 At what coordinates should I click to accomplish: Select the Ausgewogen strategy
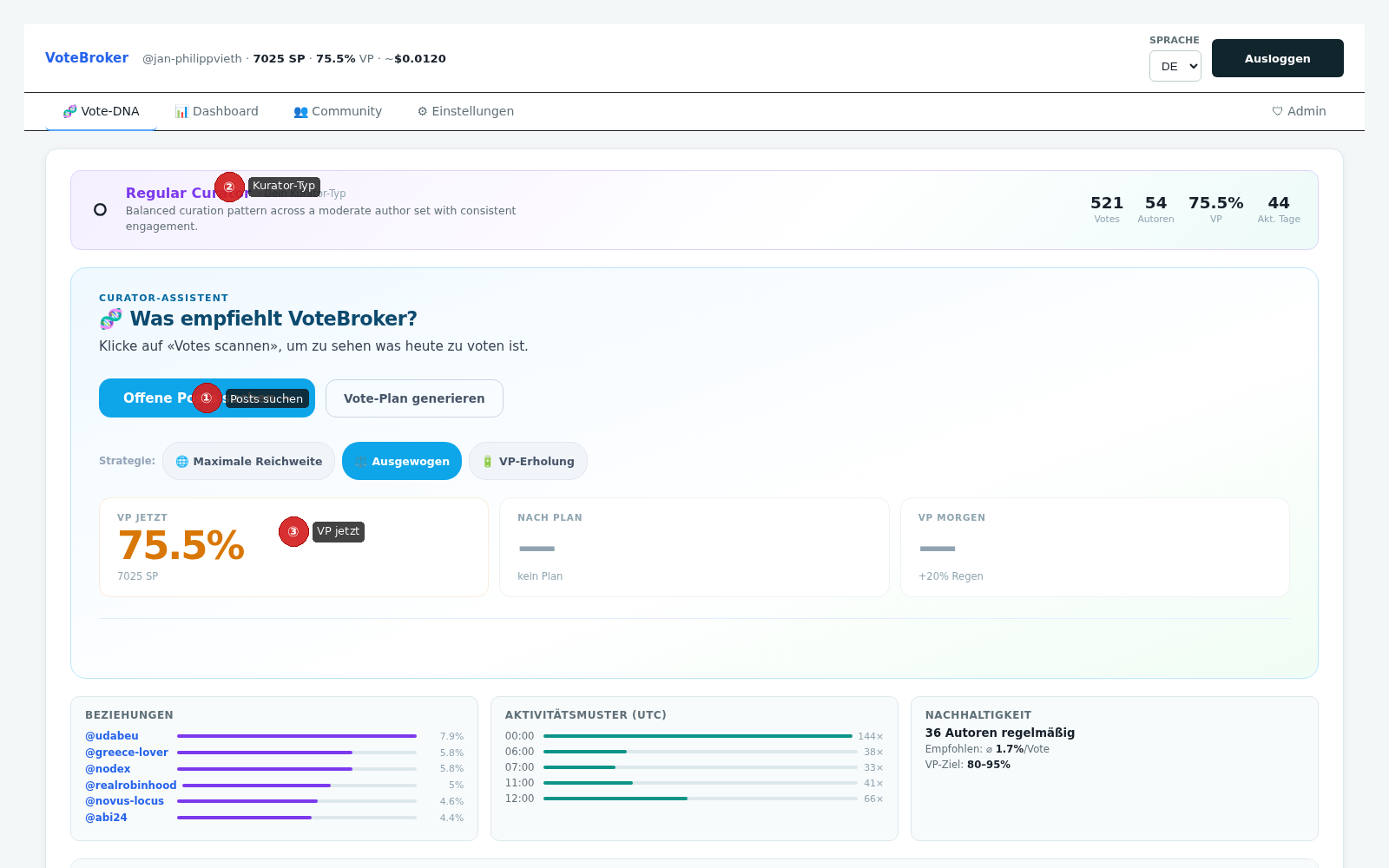click(402, 461)
